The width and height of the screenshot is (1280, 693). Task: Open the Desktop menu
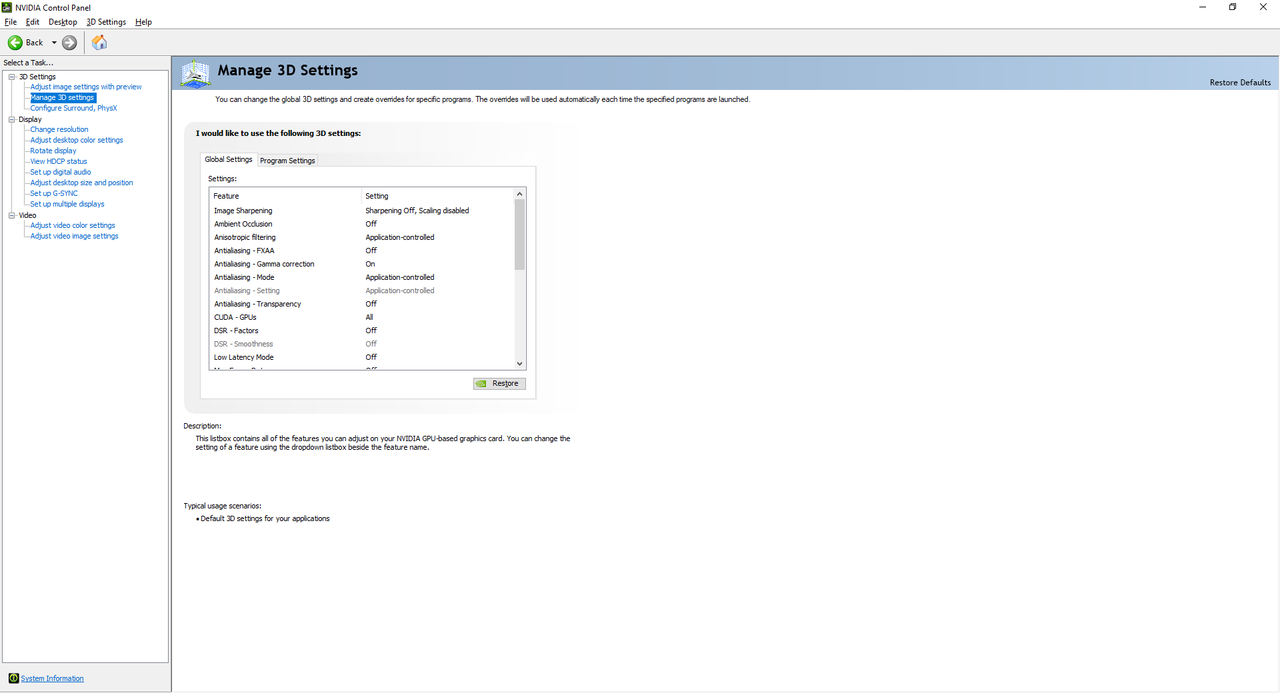click(63, 22)
